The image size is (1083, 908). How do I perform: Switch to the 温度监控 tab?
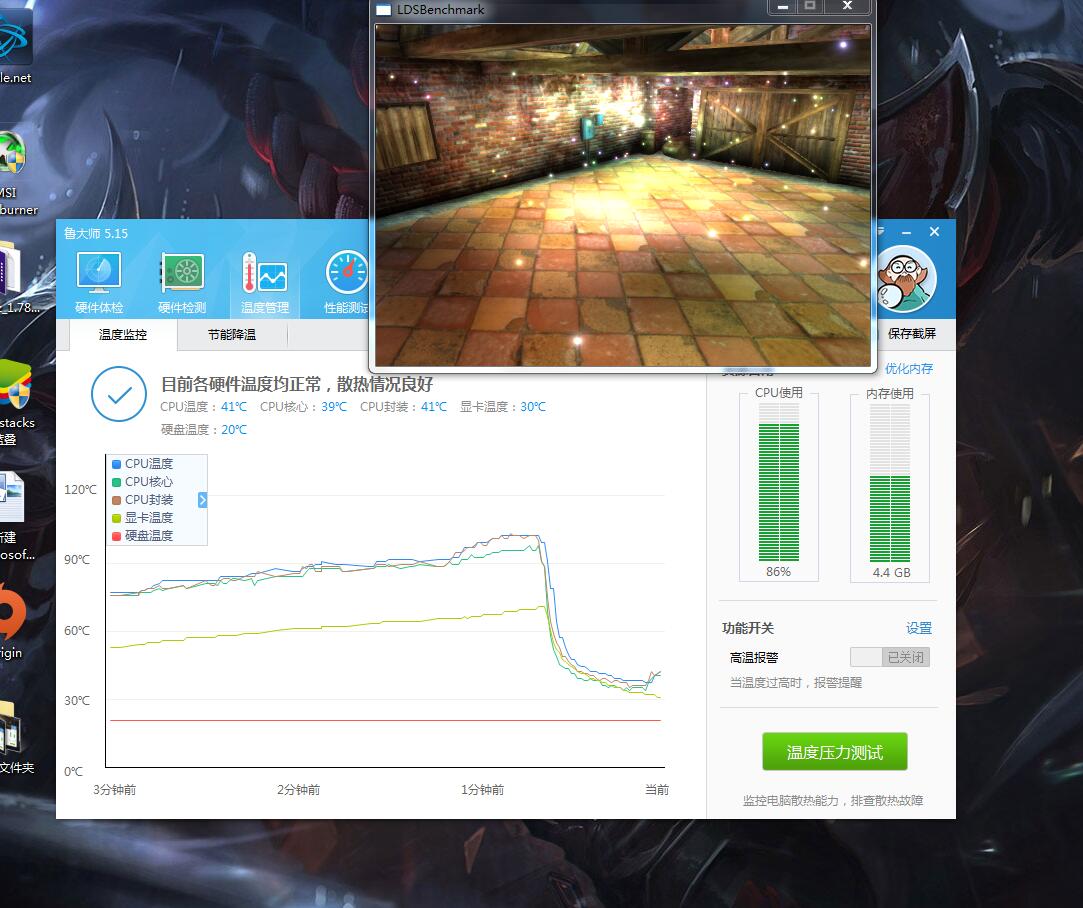click(123, 335)
